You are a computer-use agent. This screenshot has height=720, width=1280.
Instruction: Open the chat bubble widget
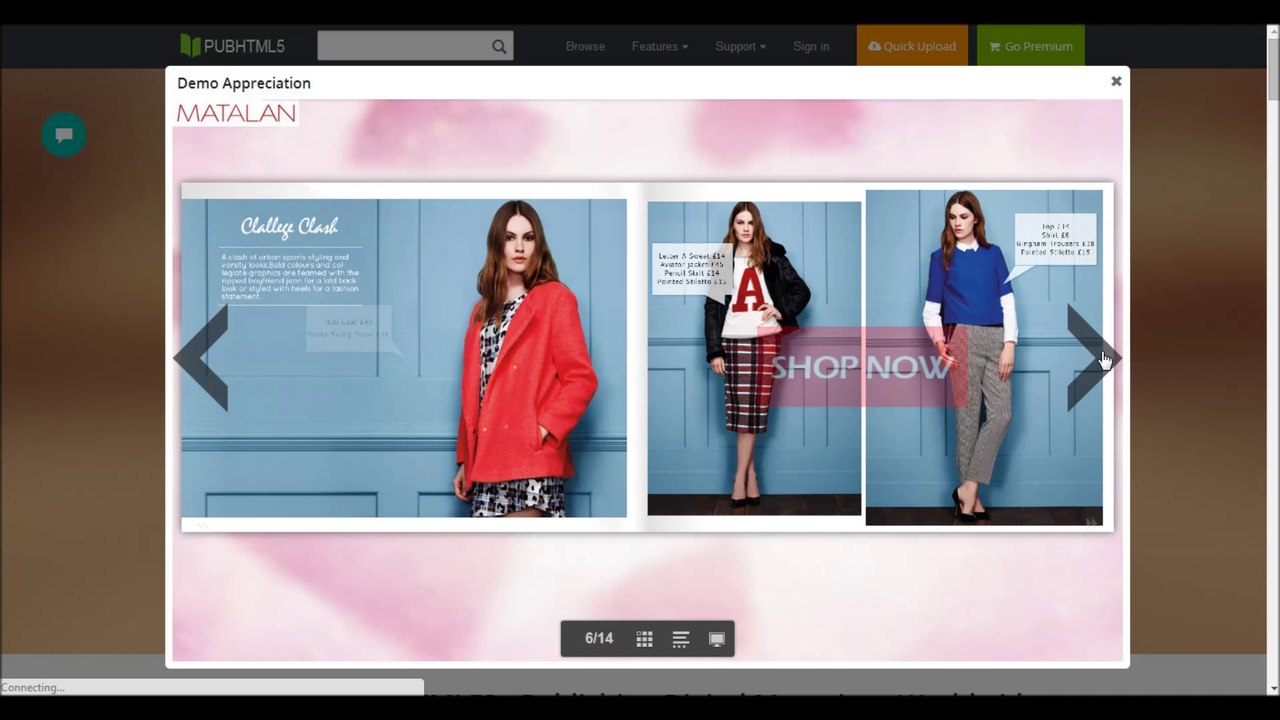coord(64,135)
